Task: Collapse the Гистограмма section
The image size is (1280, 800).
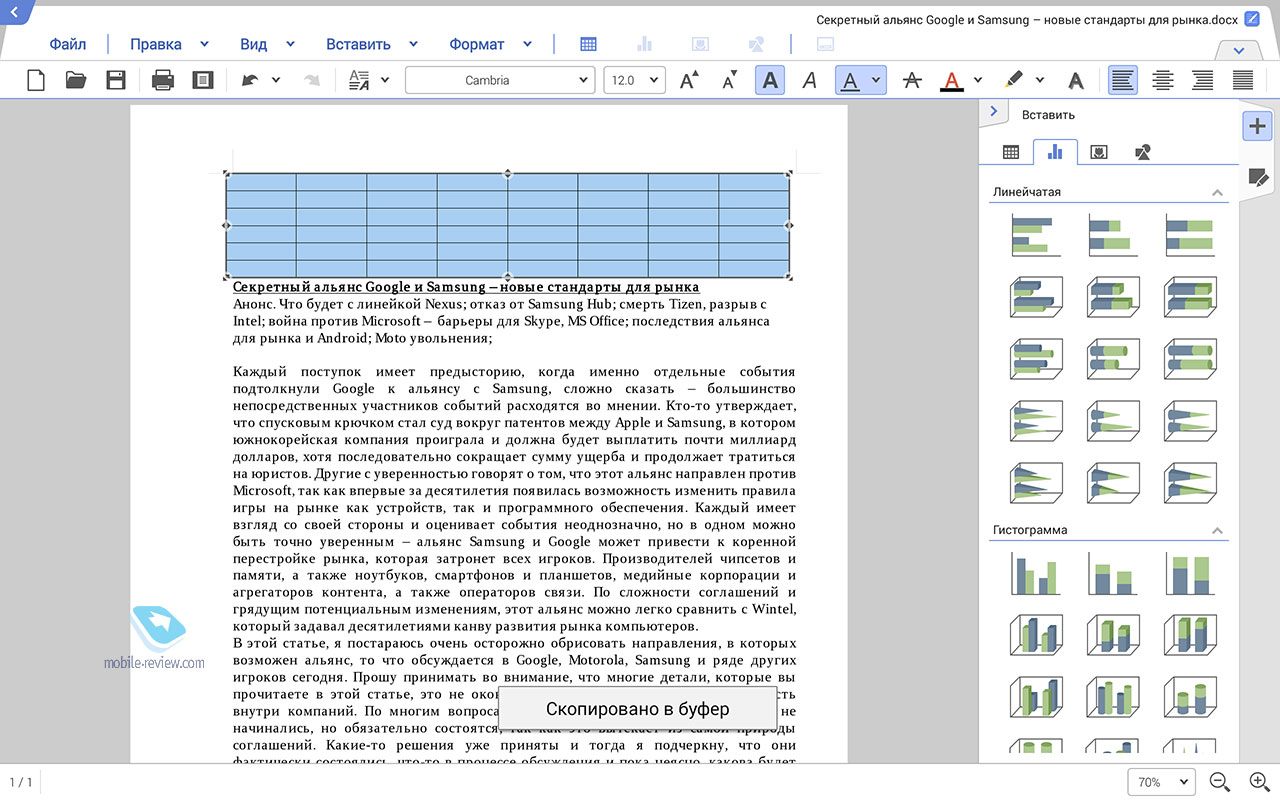Action: (1217, 530)
